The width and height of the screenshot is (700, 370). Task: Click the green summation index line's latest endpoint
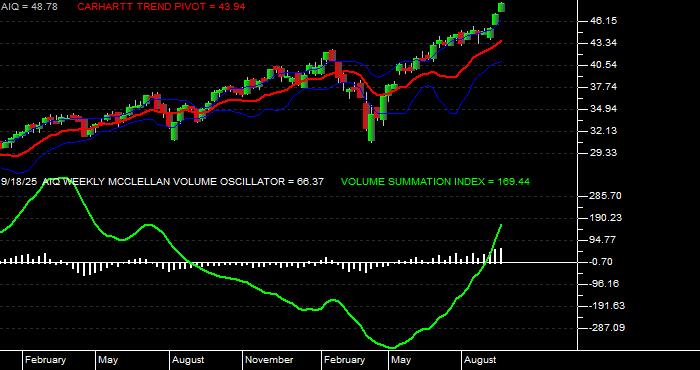coord(501,225)
